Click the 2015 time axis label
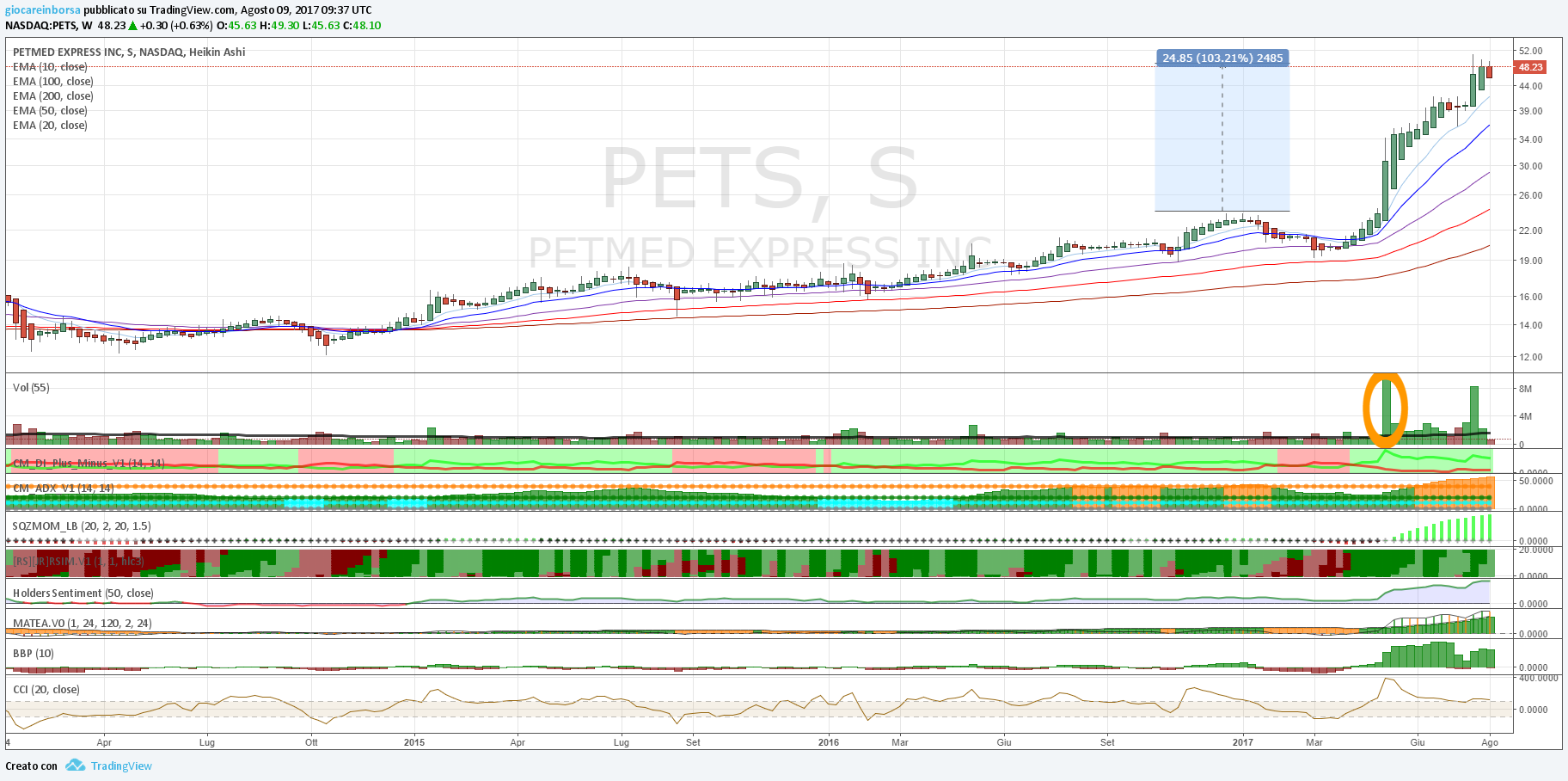Image resolution: width=1568 pixels, height=781 pixels. (414, 742)
